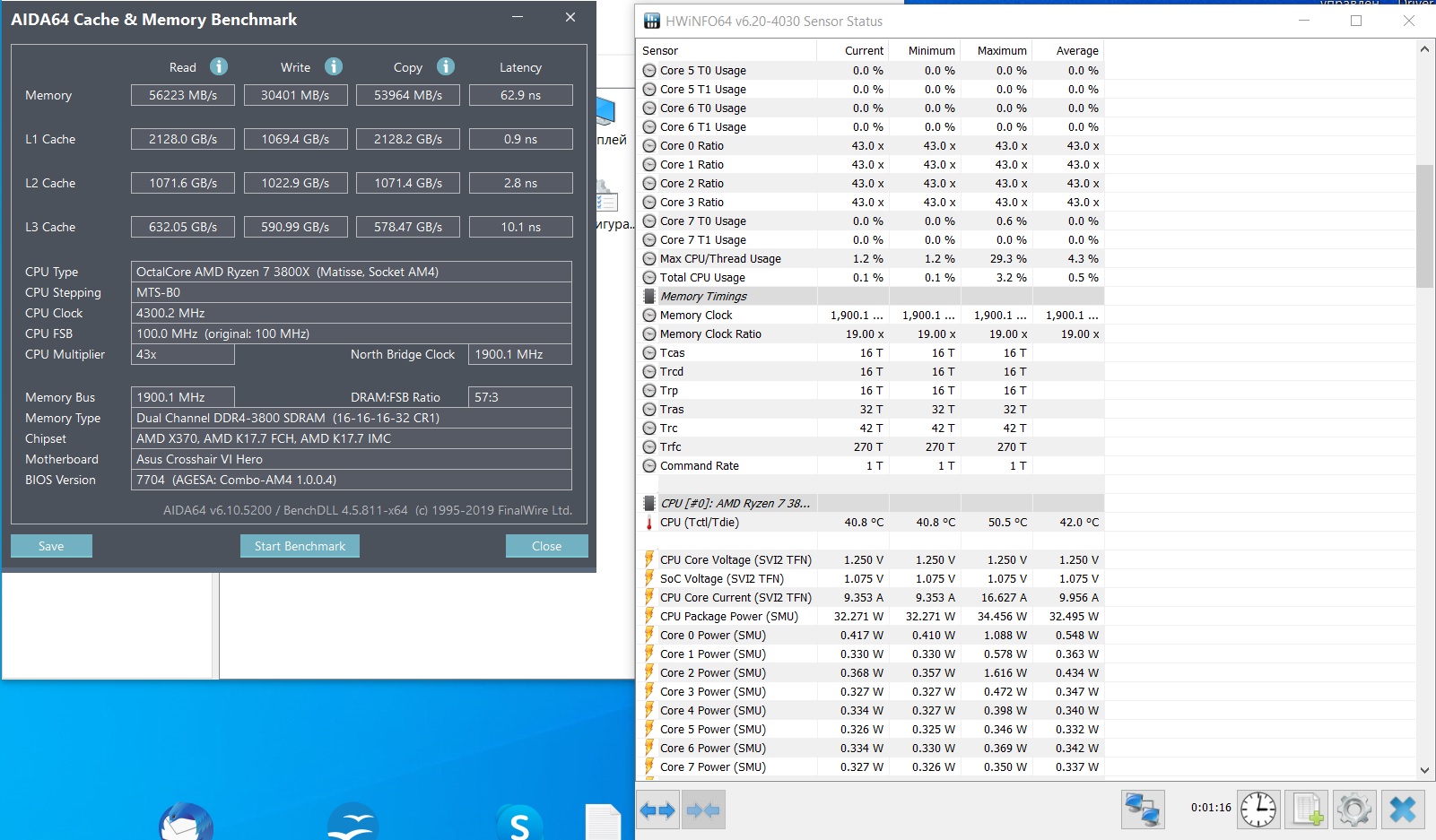The height and width of the screenshot is (840, 1436).
Task: Click the blue X icon in HWiNFO toolbar
Action: click(x=1403, y=810)
